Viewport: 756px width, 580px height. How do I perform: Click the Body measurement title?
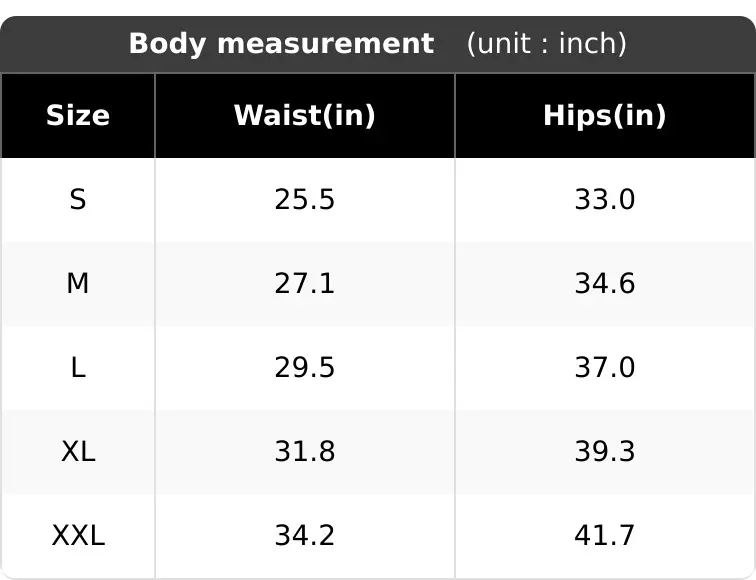(x=282, y=44)
